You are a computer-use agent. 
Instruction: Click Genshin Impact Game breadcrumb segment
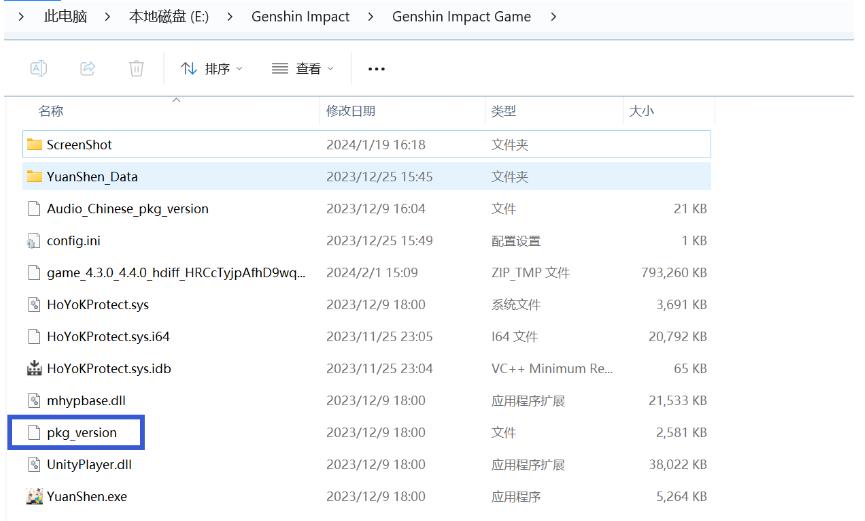(x=462, y=17)
